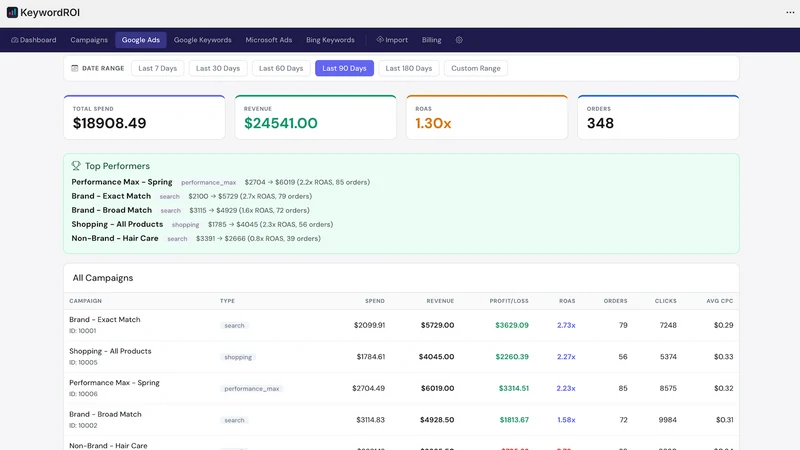Click profit value $2260.39
Screen dimensions: 800x450
(x=512, y=357)
